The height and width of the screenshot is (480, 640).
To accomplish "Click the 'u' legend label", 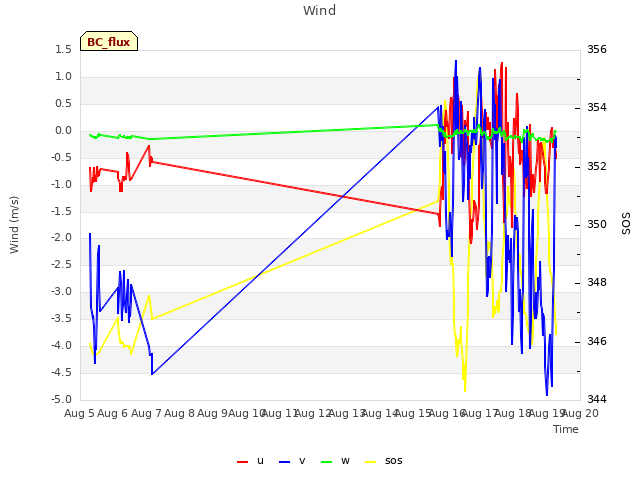I will pos(260,461).
